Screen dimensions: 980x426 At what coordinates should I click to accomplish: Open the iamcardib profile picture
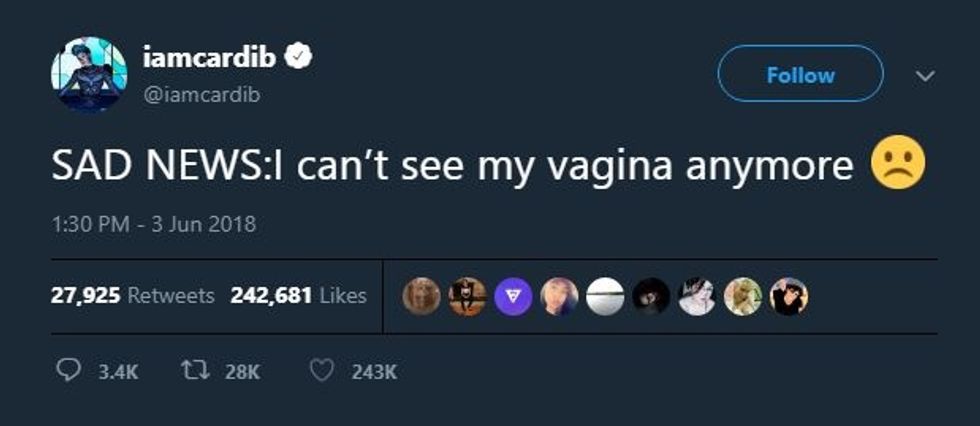tap(89, 75)
